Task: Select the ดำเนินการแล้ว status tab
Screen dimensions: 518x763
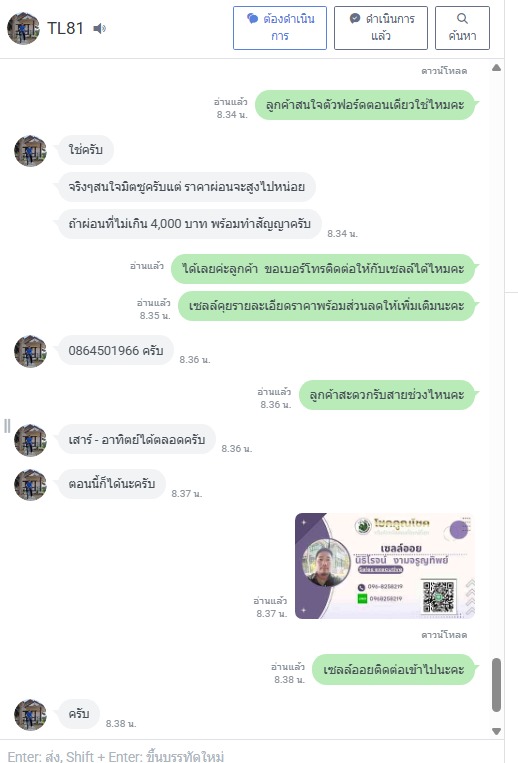Action: (x=381, y=28)
